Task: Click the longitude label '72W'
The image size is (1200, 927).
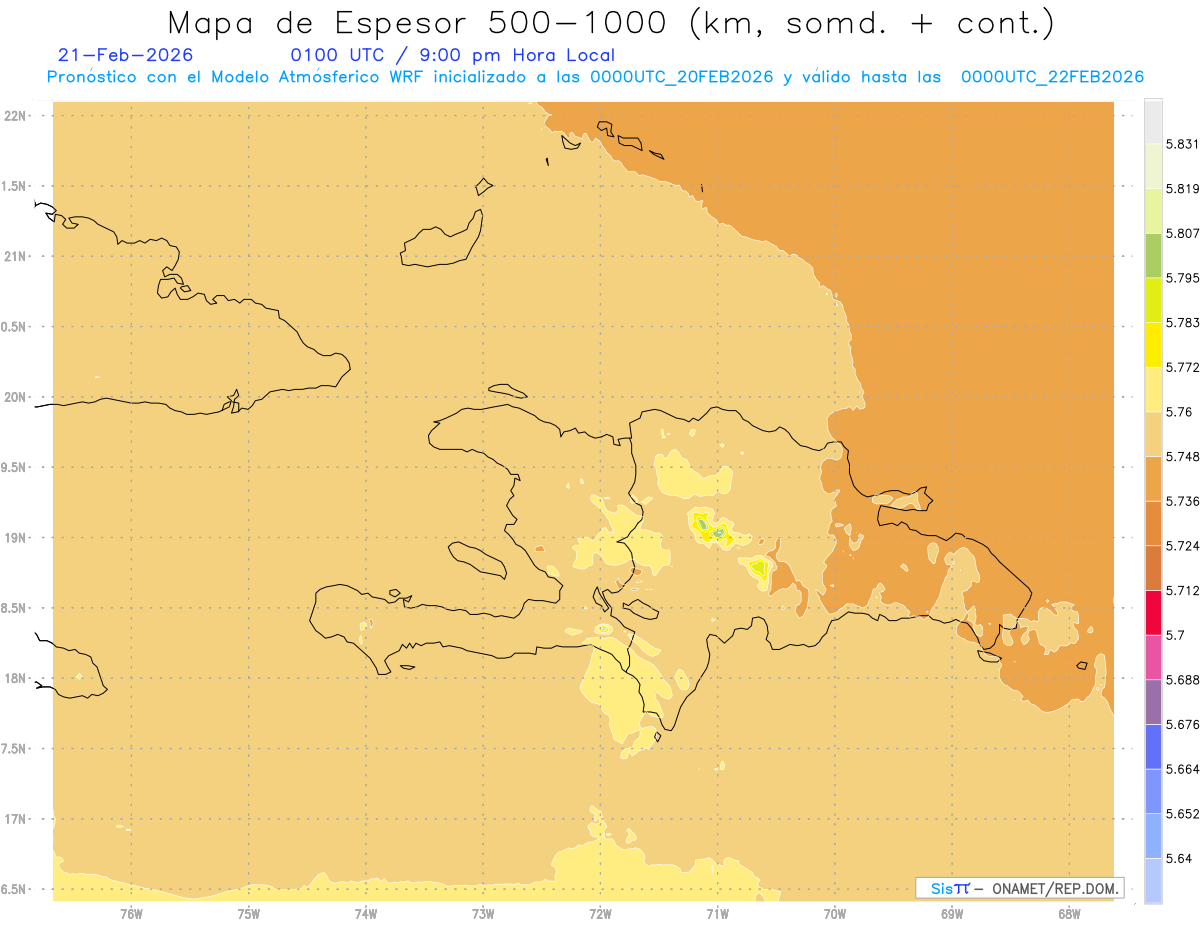Action: click(600, 914)
